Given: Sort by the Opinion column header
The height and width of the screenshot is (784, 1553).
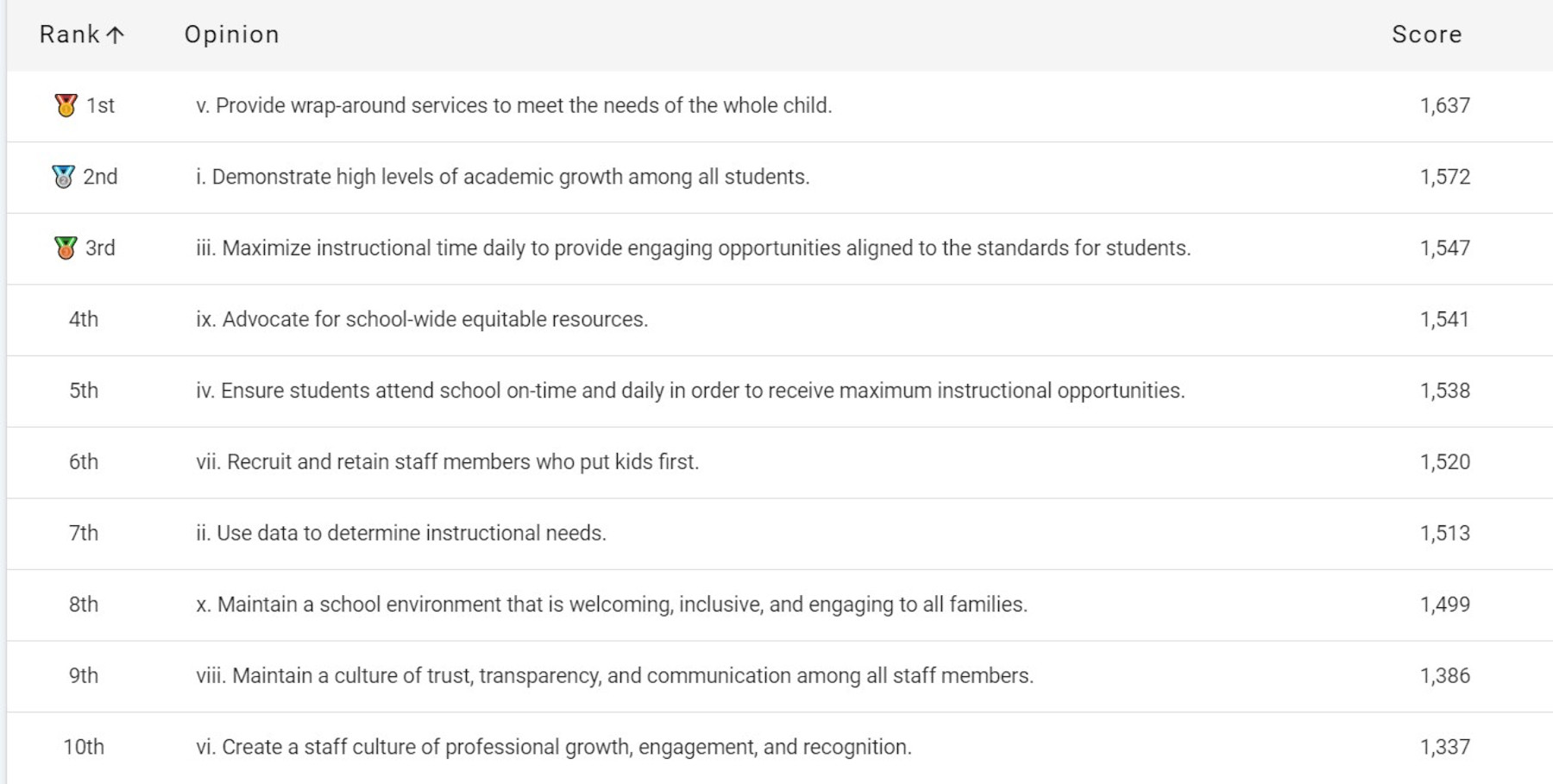Looking at the screenshot, I should (x=232, y=34).
